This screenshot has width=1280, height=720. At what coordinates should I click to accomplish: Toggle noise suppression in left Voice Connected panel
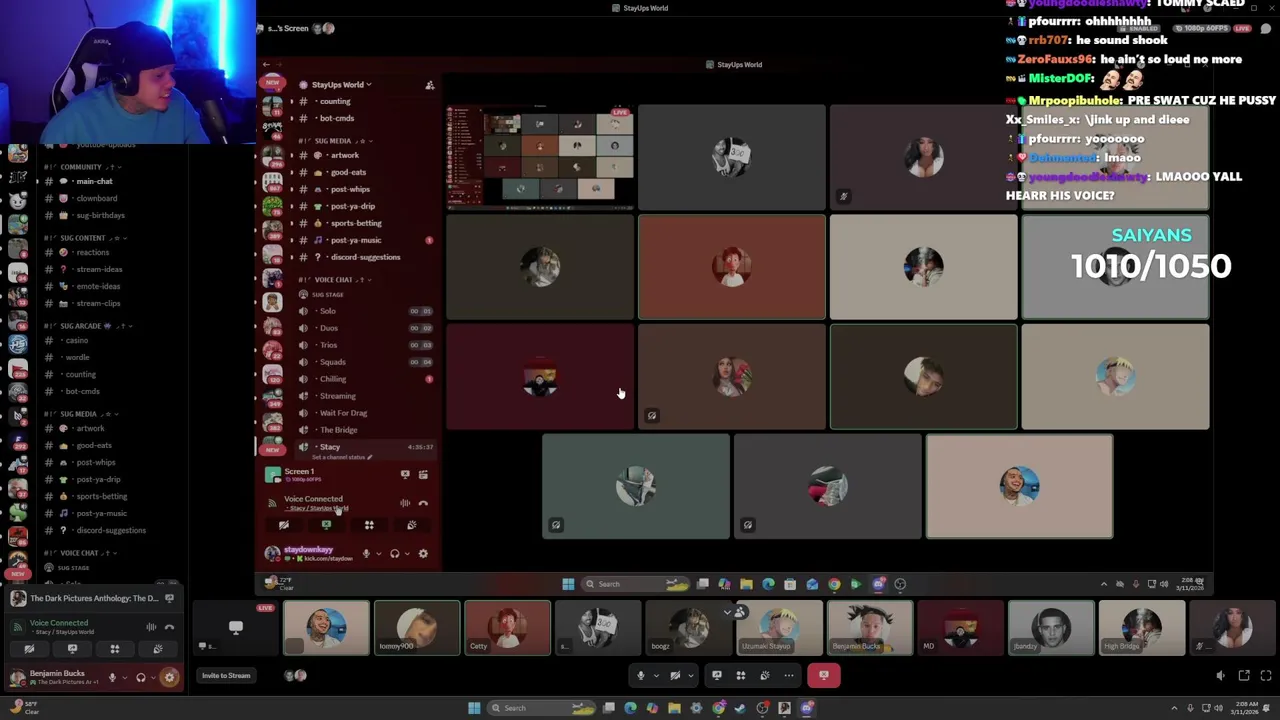tap(151, 627)
